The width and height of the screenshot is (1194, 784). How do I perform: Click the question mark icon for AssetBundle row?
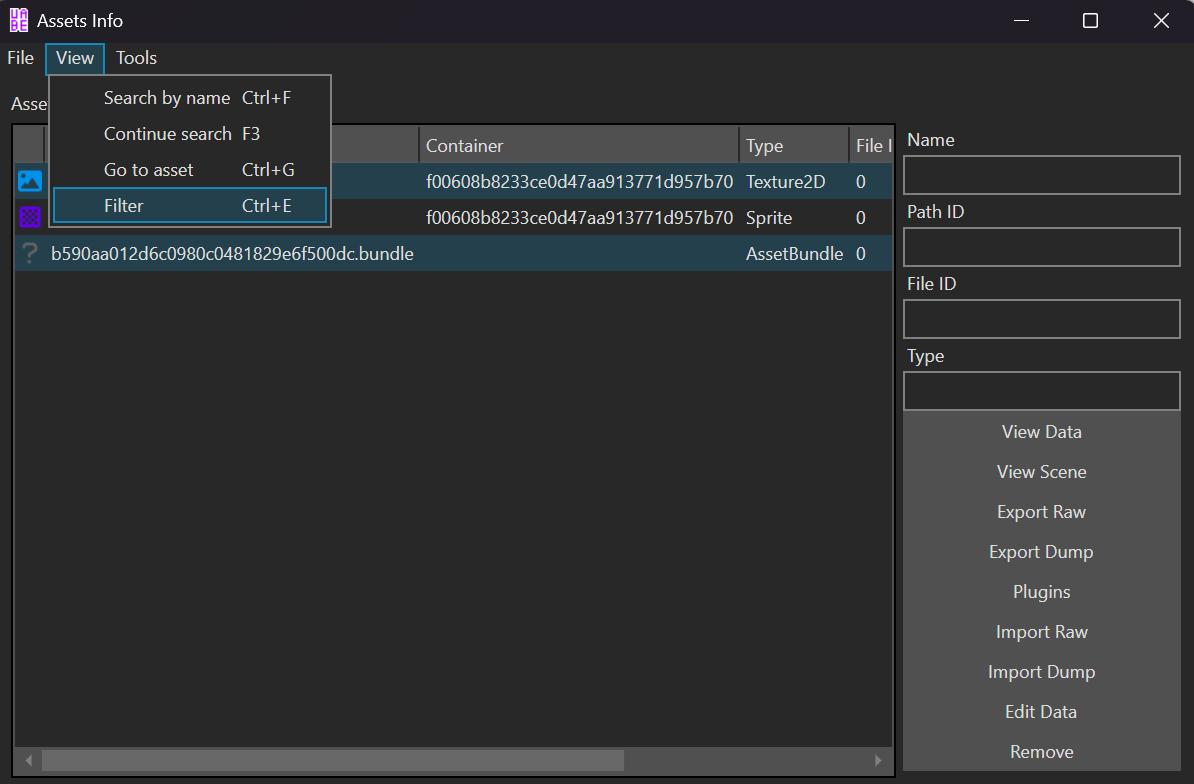click(30, 254)
